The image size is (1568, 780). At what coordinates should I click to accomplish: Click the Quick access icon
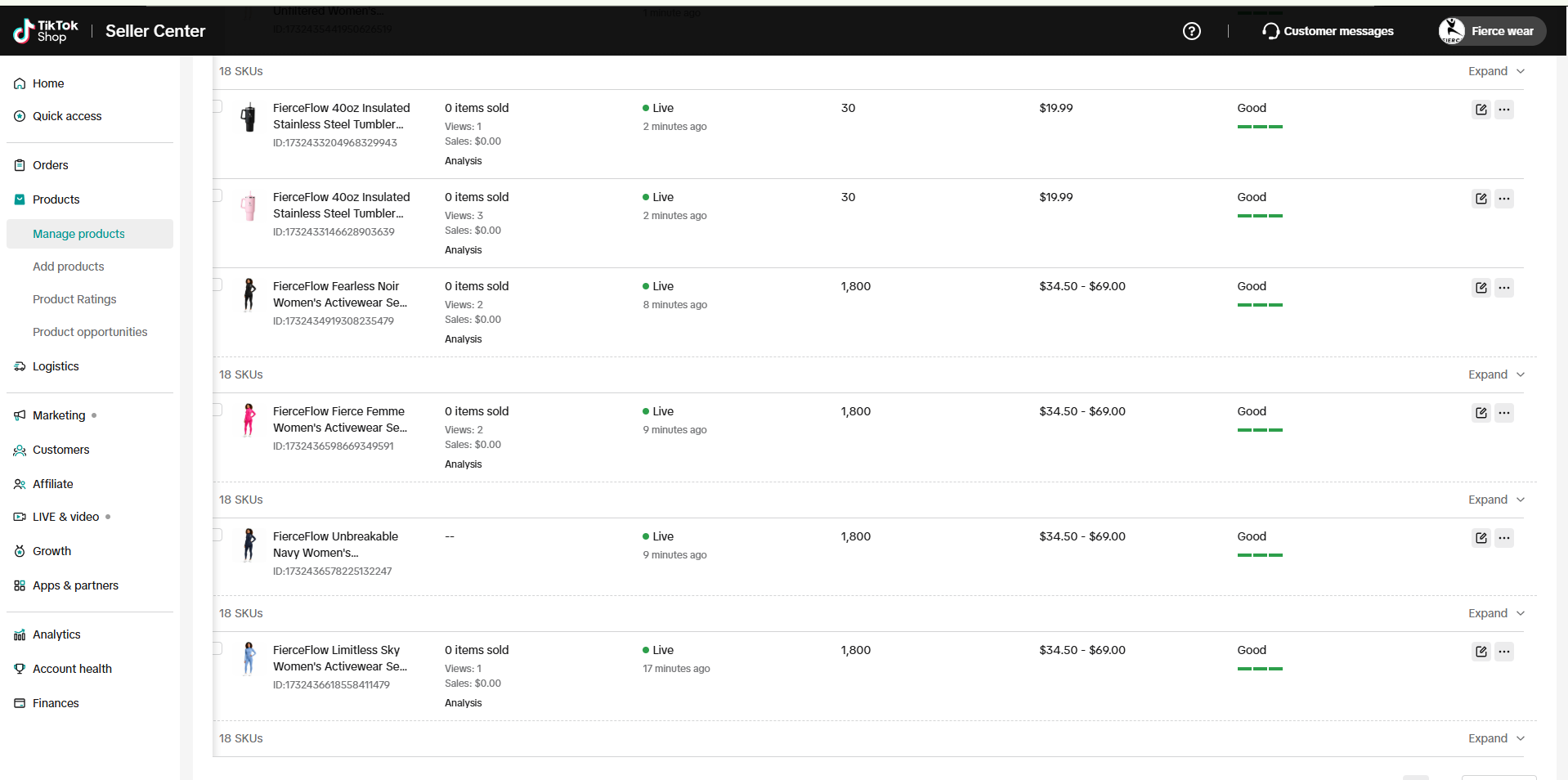[x=20, y=116]
